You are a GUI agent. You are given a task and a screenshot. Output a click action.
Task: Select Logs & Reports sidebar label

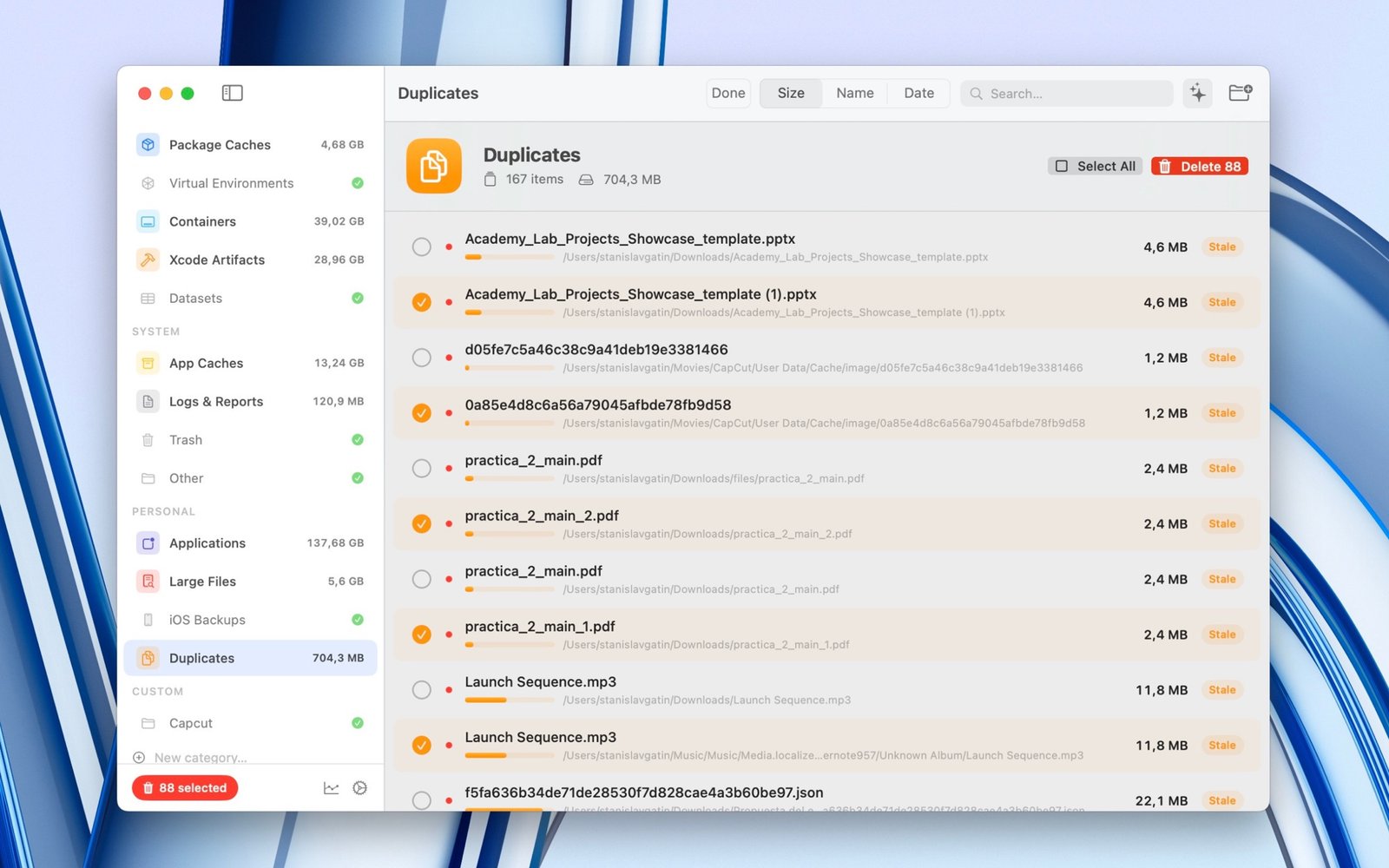tap(216, 401)
